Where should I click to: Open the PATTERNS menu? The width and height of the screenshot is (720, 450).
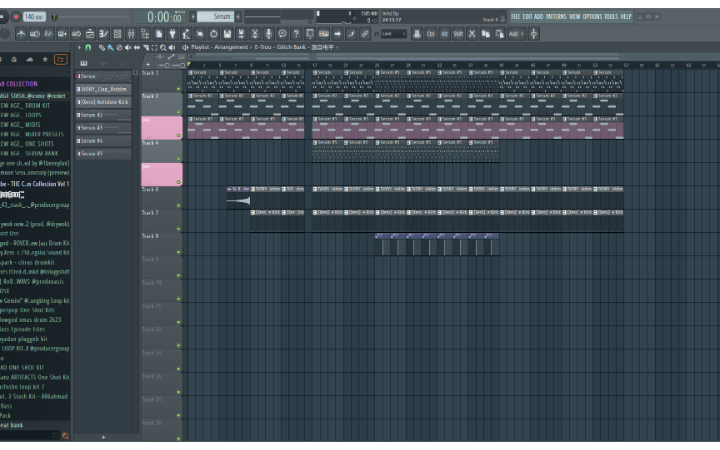pyautogui.click(x=556, y=17)
